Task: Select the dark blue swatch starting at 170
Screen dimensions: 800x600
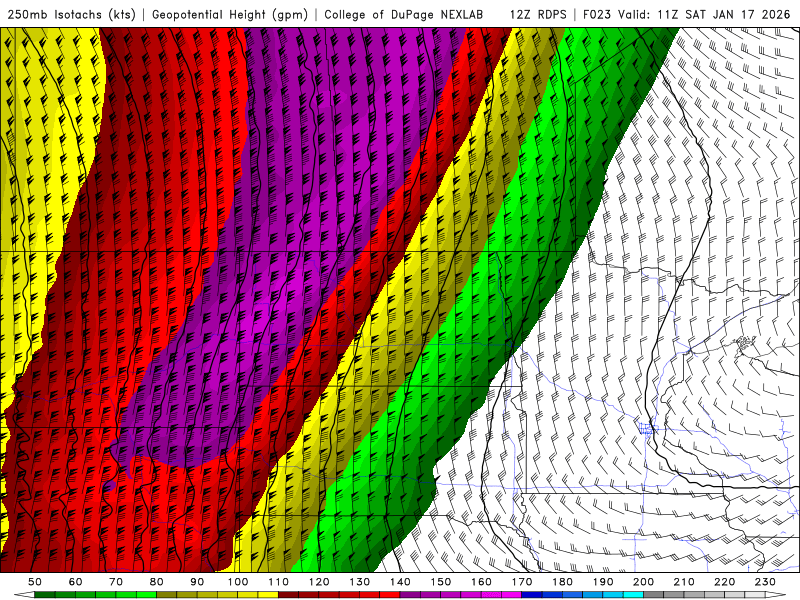Action: 532,595
